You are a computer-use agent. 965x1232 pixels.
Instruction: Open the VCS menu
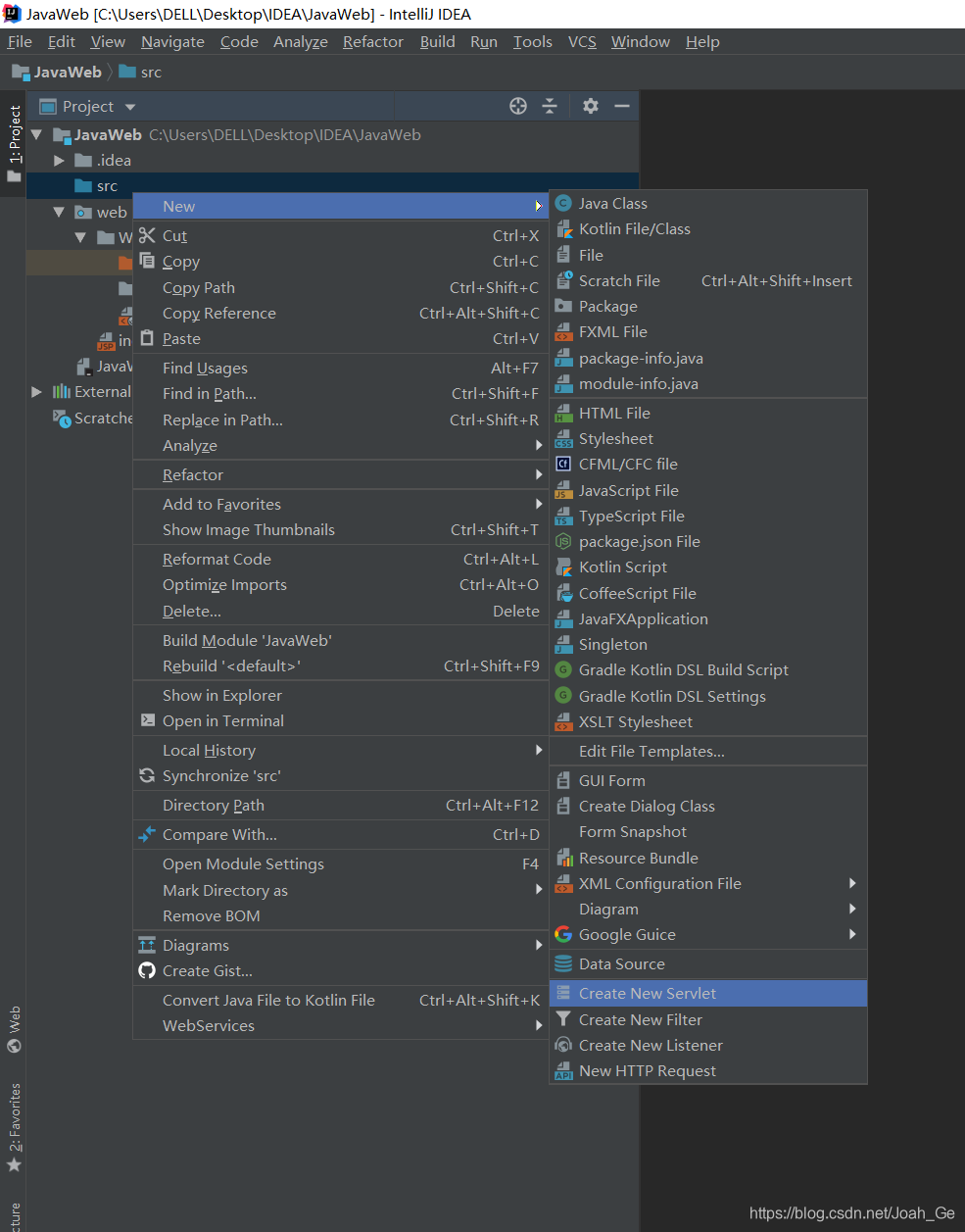pyautogui.click(x=582, y=41)
